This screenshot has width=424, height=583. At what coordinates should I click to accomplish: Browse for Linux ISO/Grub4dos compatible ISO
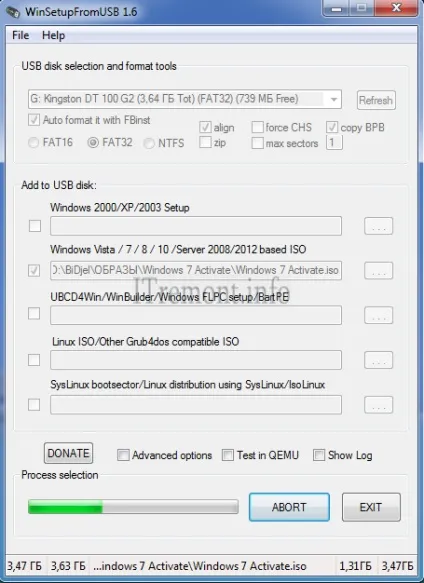click(x=378, y=360)
